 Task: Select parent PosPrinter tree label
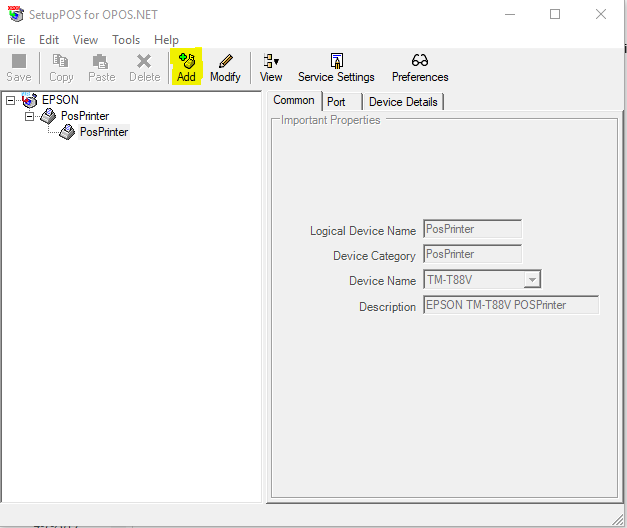[85, 116]
